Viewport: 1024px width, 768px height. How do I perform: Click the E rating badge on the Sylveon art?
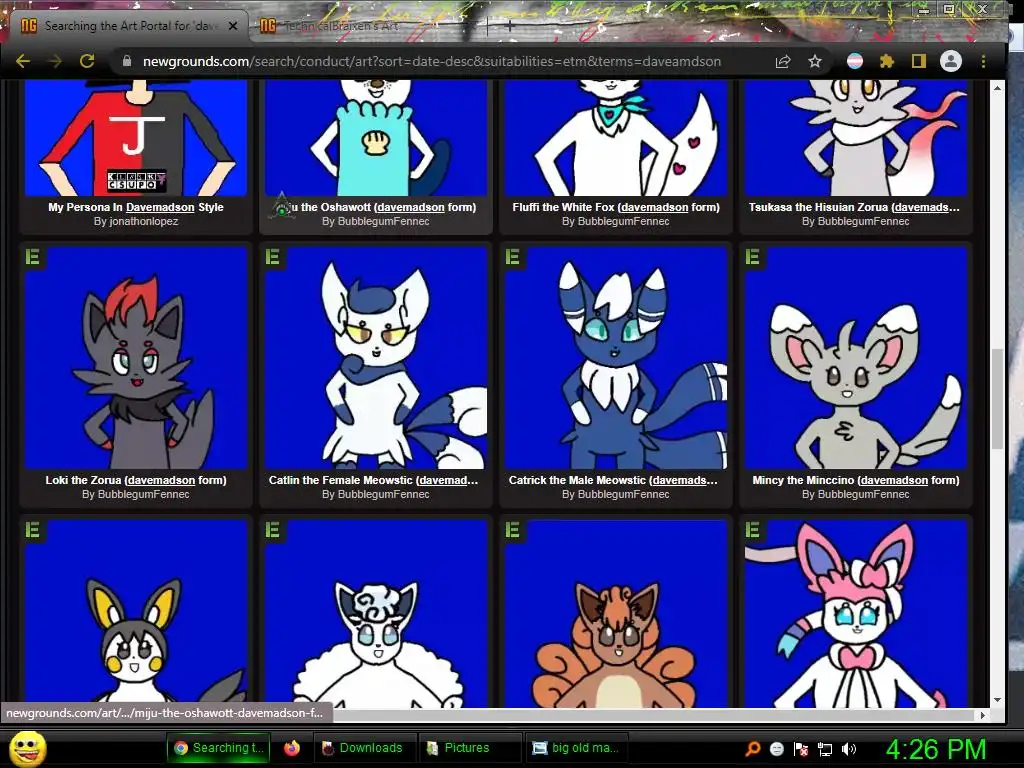[752, 530]
